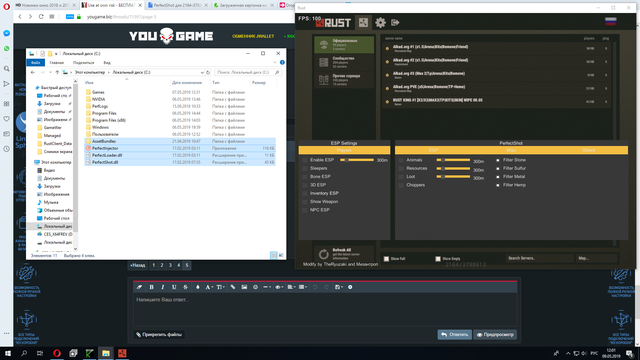Toggle Animals checkbox
Viewport: 640px width, 360px height.
(x=401, y=160)
